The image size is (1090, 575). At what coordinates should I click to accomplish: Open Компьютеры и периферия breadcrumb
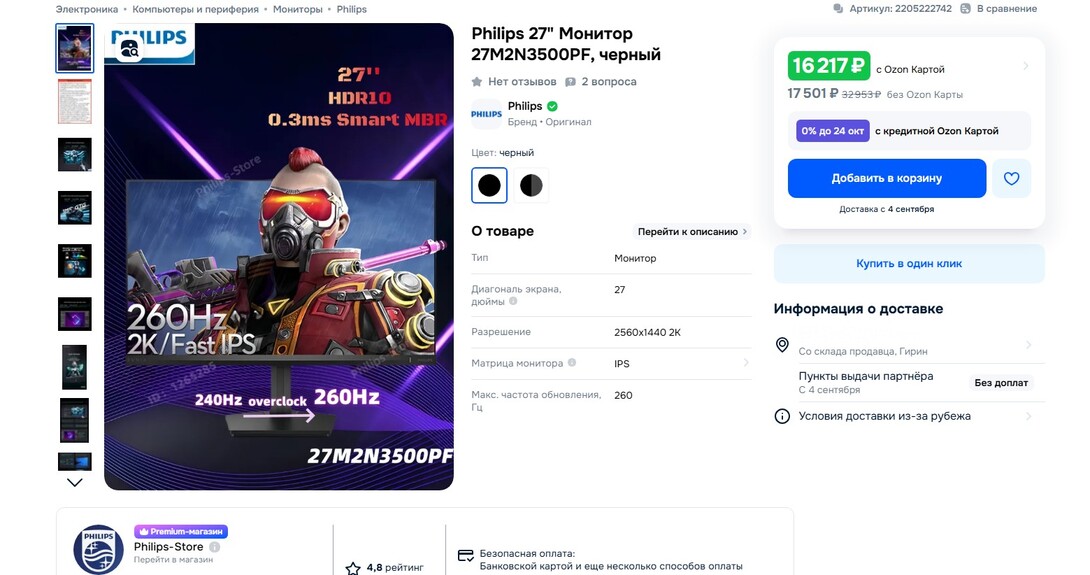pos(195,9)
